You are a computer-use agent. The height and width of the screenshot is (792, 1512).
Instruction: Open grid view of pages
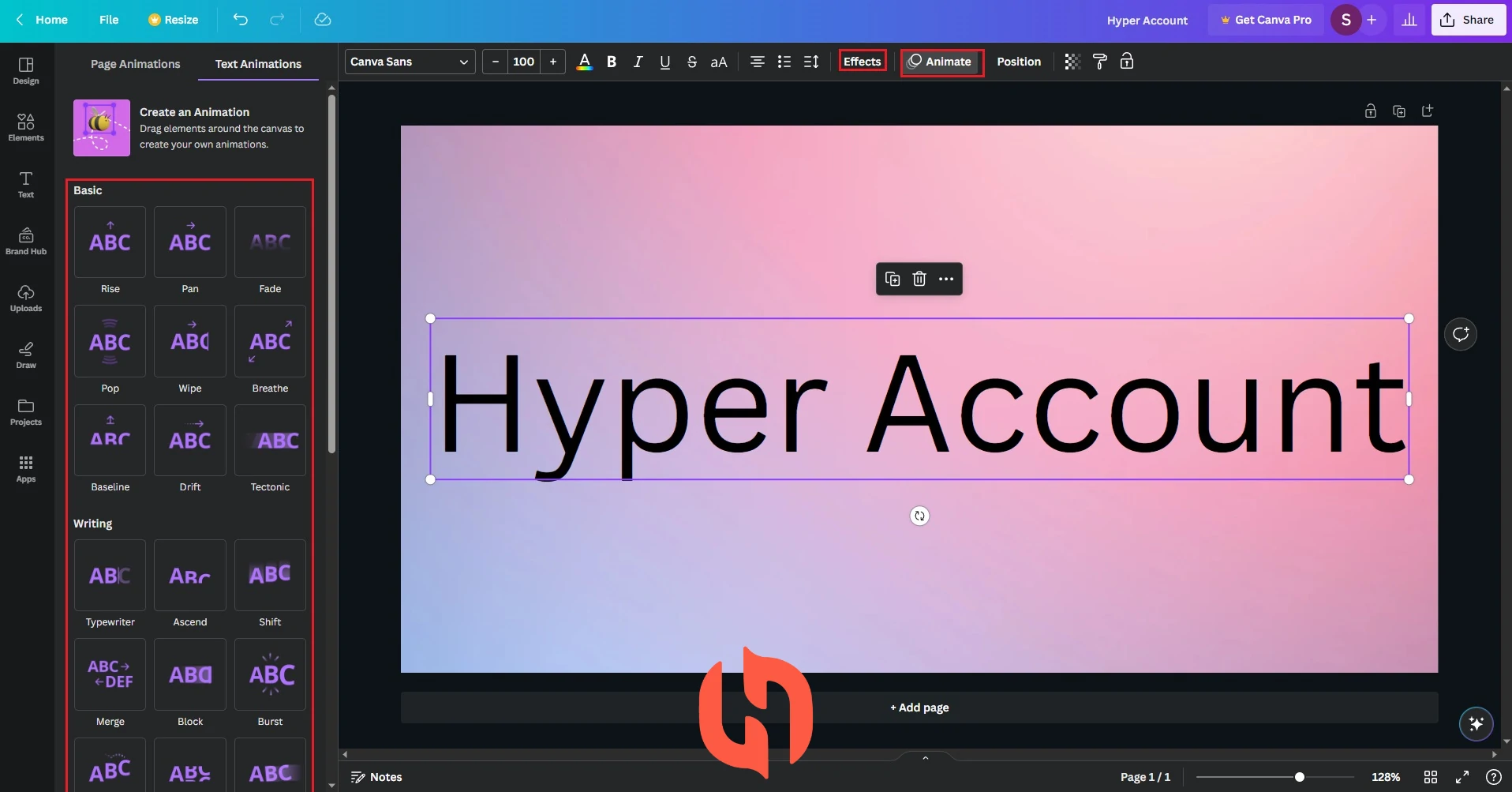(x=1430, y=777)
